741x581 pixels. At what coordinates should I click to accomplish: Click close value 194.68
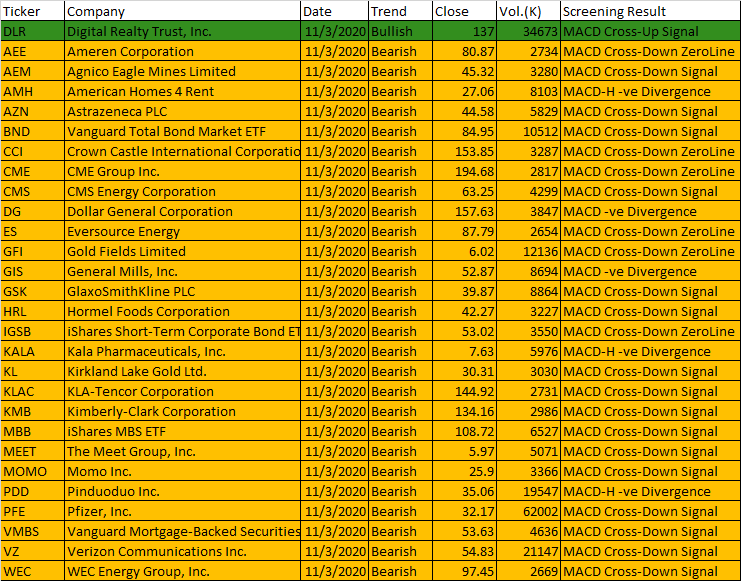(x=465, y=171)
